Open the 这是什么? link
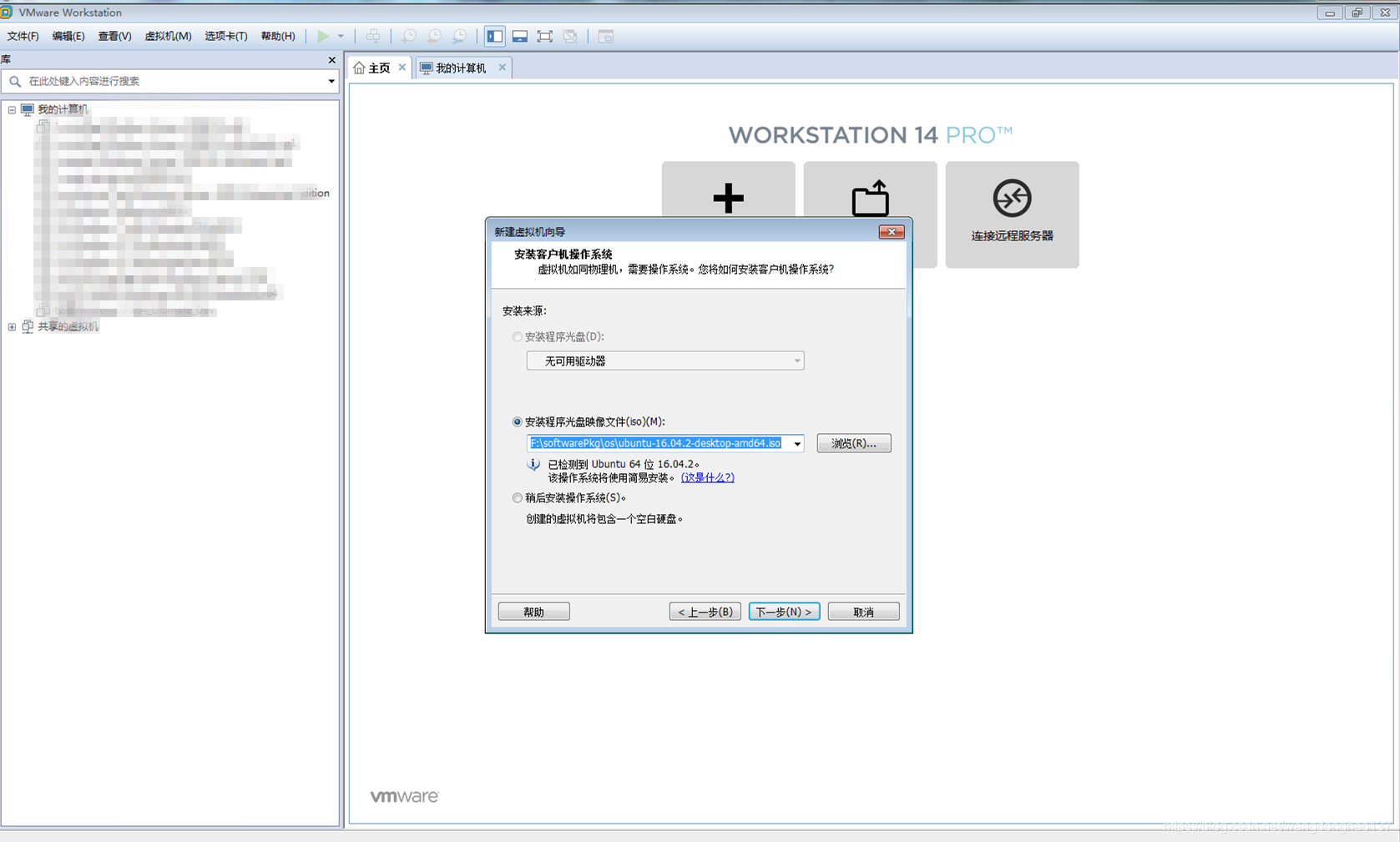The width and height of the screenshot is (1400, 842). click(707, 477)
